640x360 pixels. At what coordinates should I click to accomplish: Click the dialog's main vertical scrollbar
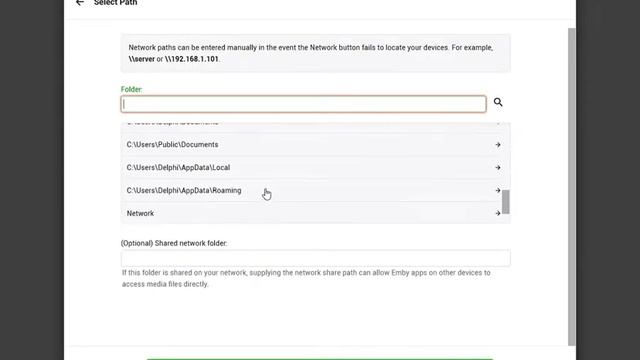click(x=571, y=187)
